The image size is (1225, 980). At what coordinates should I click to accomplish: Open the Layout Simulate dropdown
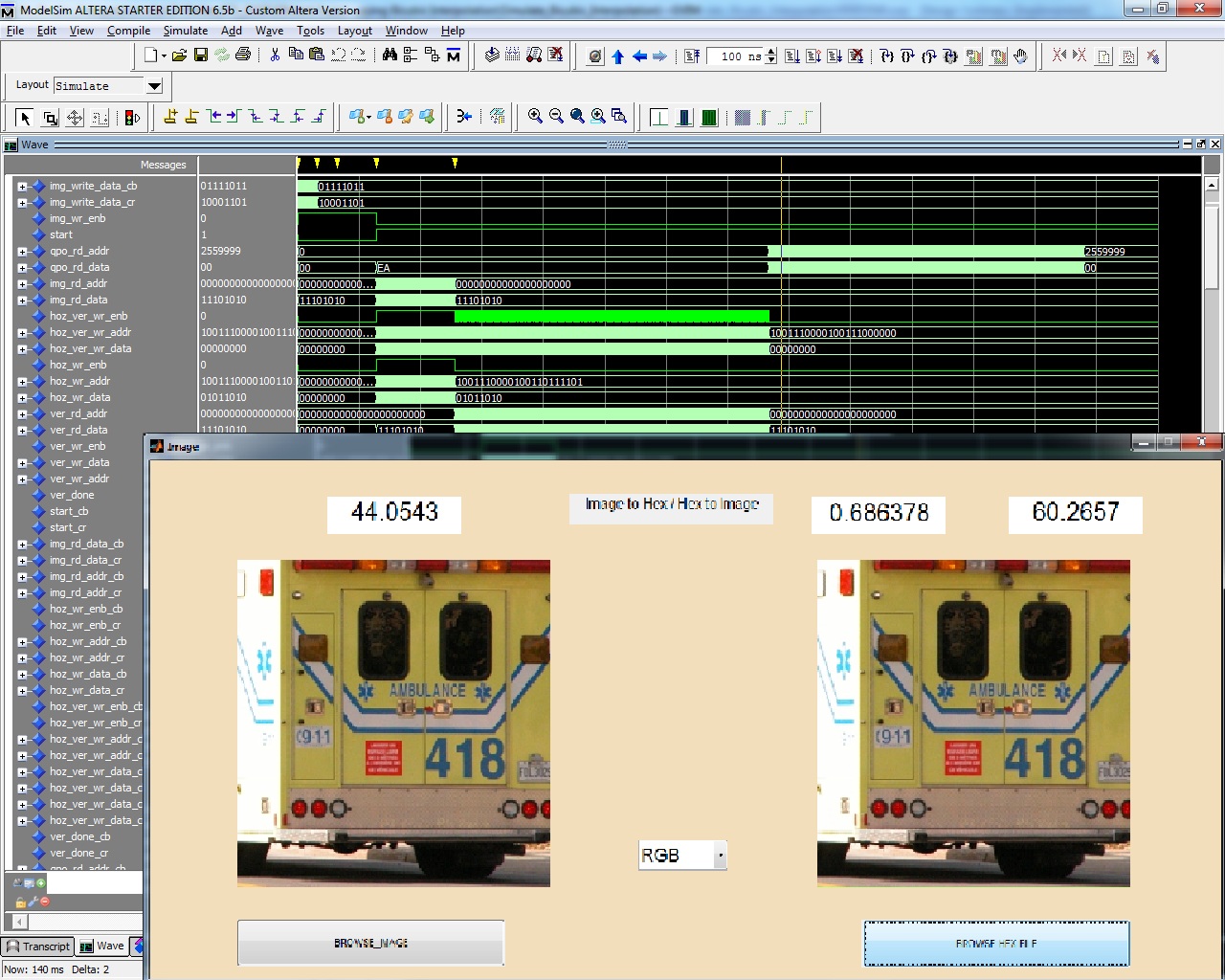coord(154,86)
